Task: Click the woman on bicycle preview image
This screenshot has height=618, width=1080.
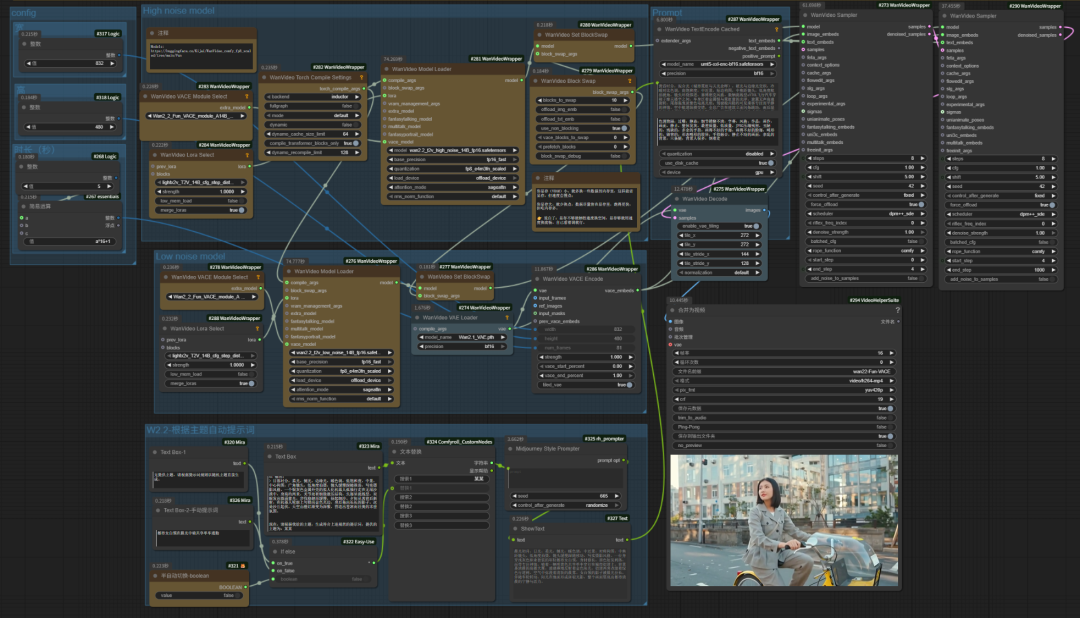Action: coord(784,520)
